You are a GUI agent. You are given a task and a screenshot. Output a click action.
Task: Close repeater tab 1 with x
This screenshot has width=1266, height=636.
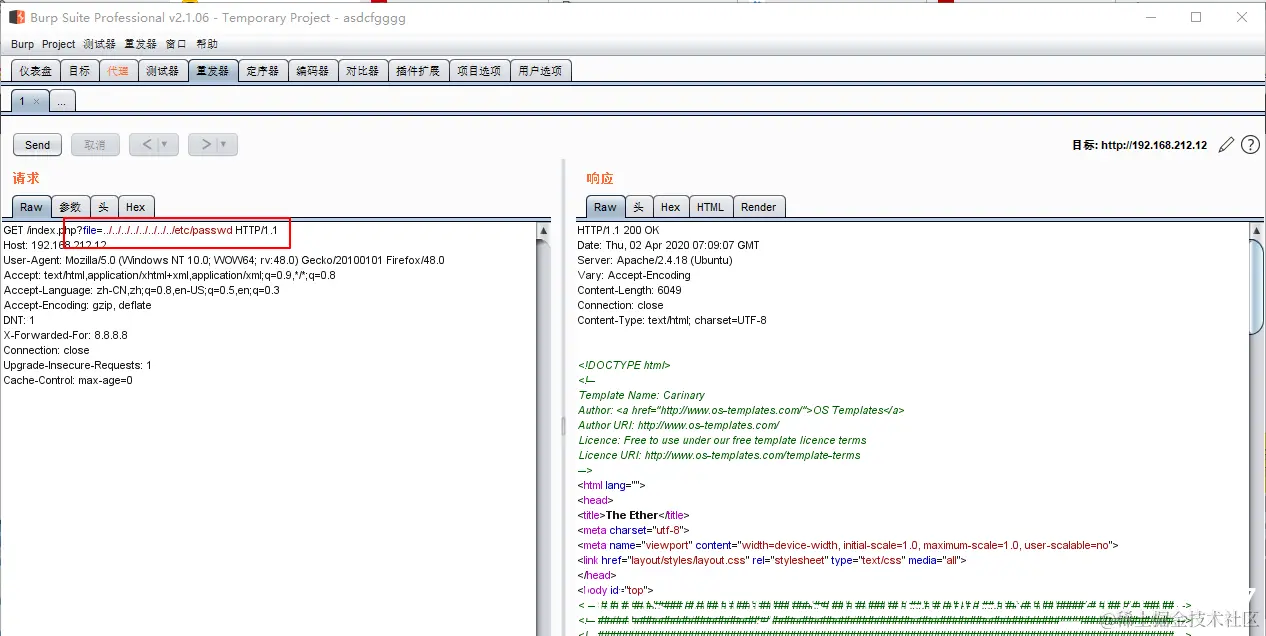37,101
